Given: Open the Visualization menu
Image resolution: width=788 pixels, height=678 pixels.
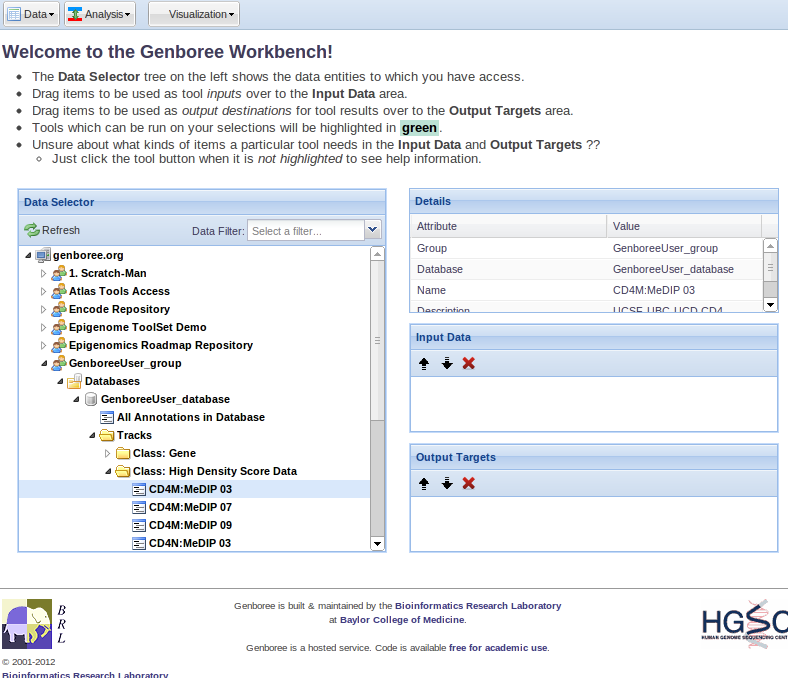Looking at the screenshot, I should (x=194, y=14).
